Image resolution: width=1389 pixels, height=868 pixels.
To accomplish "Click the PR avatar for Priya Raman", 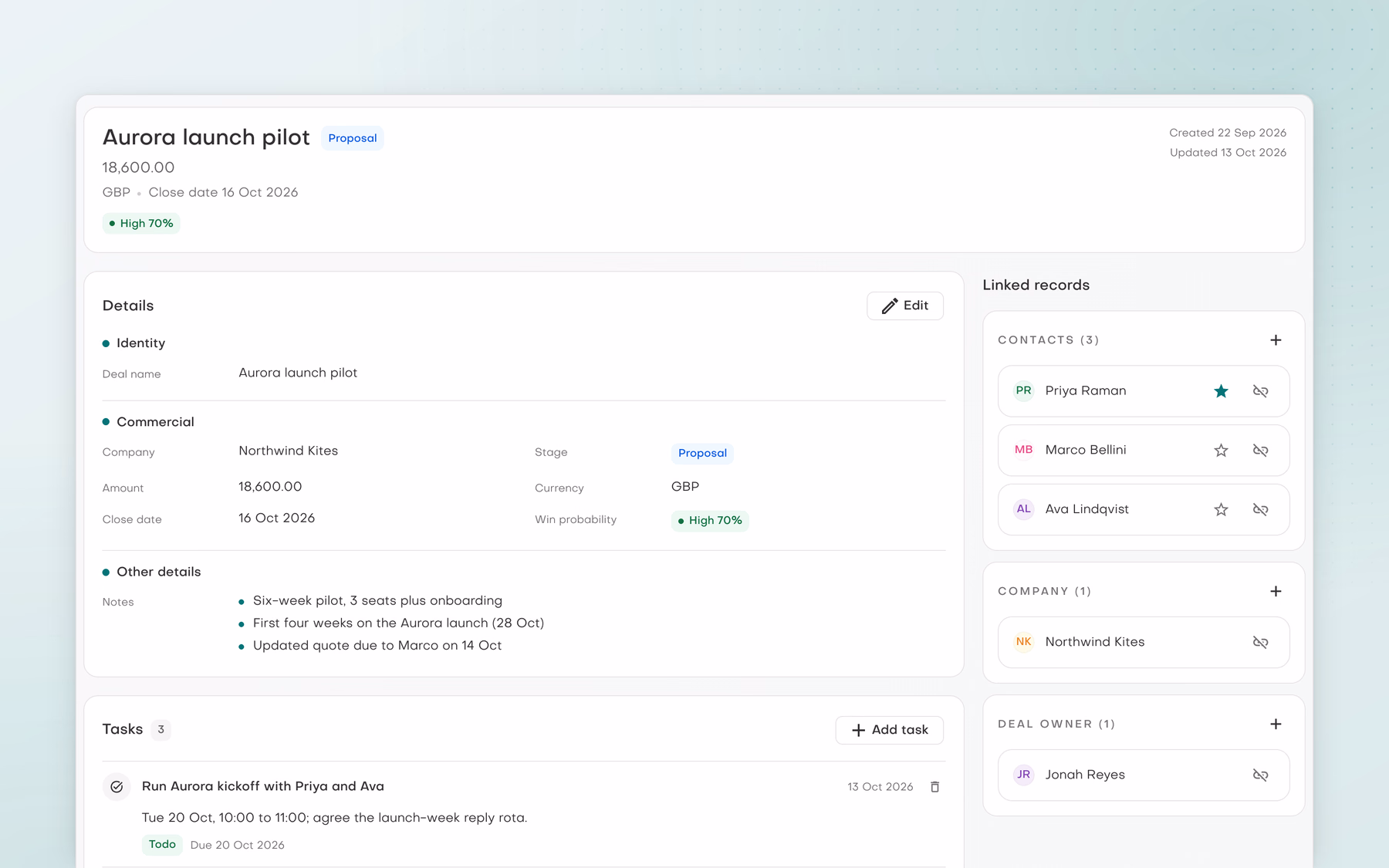I will pos(1023,391).
